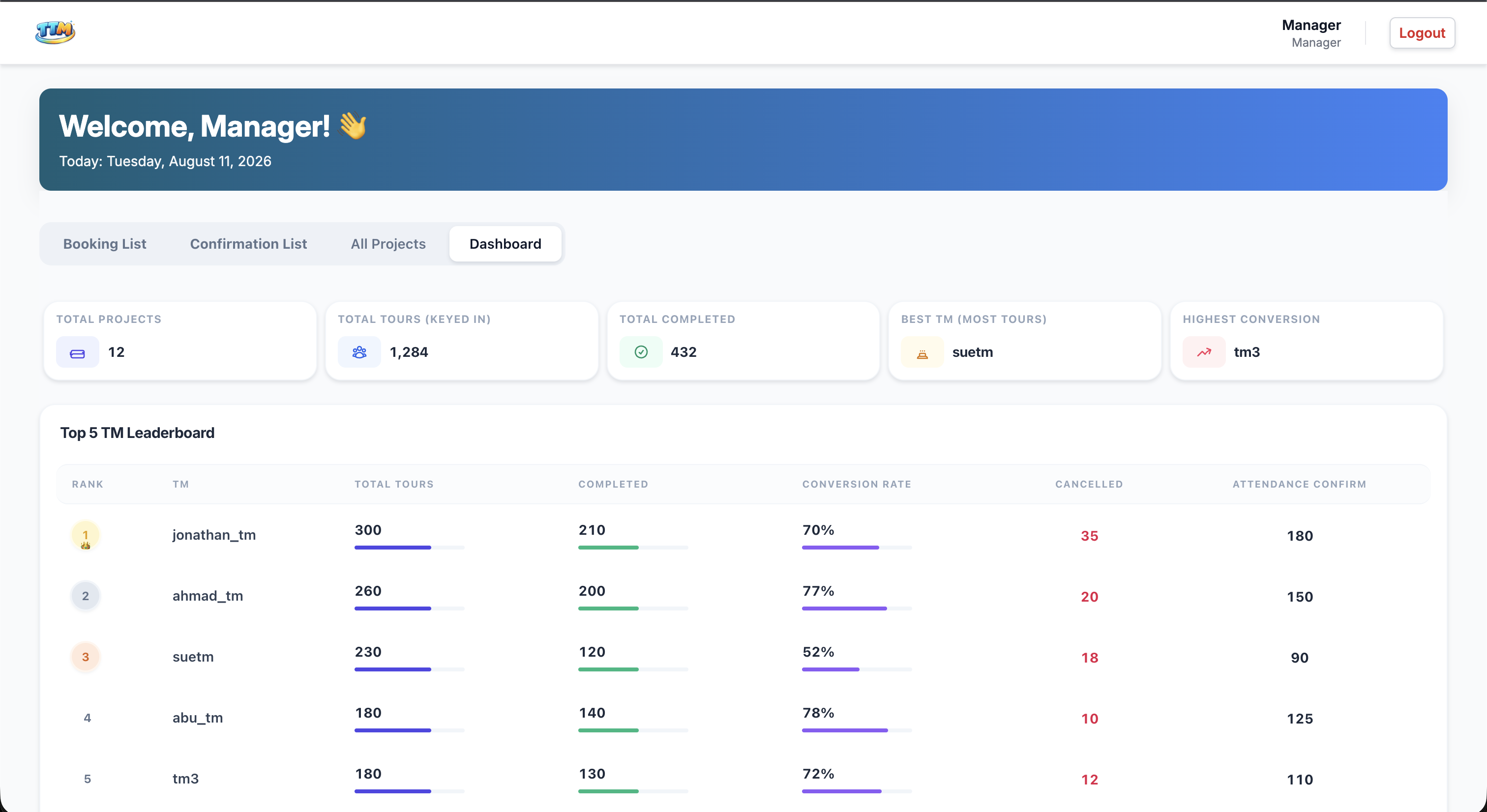Click the Best TM trophy icon
The width and height of the screenshot is (1487, 812).
pyautogui.click(x=922, y=352)
